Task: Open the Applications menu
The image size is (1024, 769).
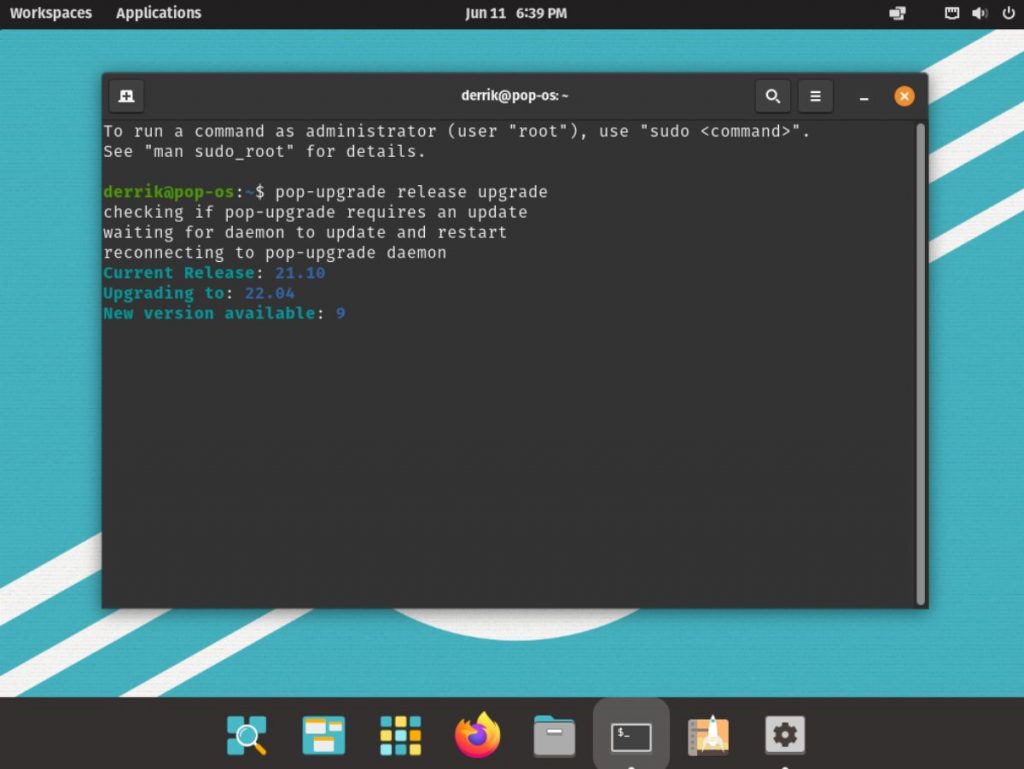Action: point(157,13)
